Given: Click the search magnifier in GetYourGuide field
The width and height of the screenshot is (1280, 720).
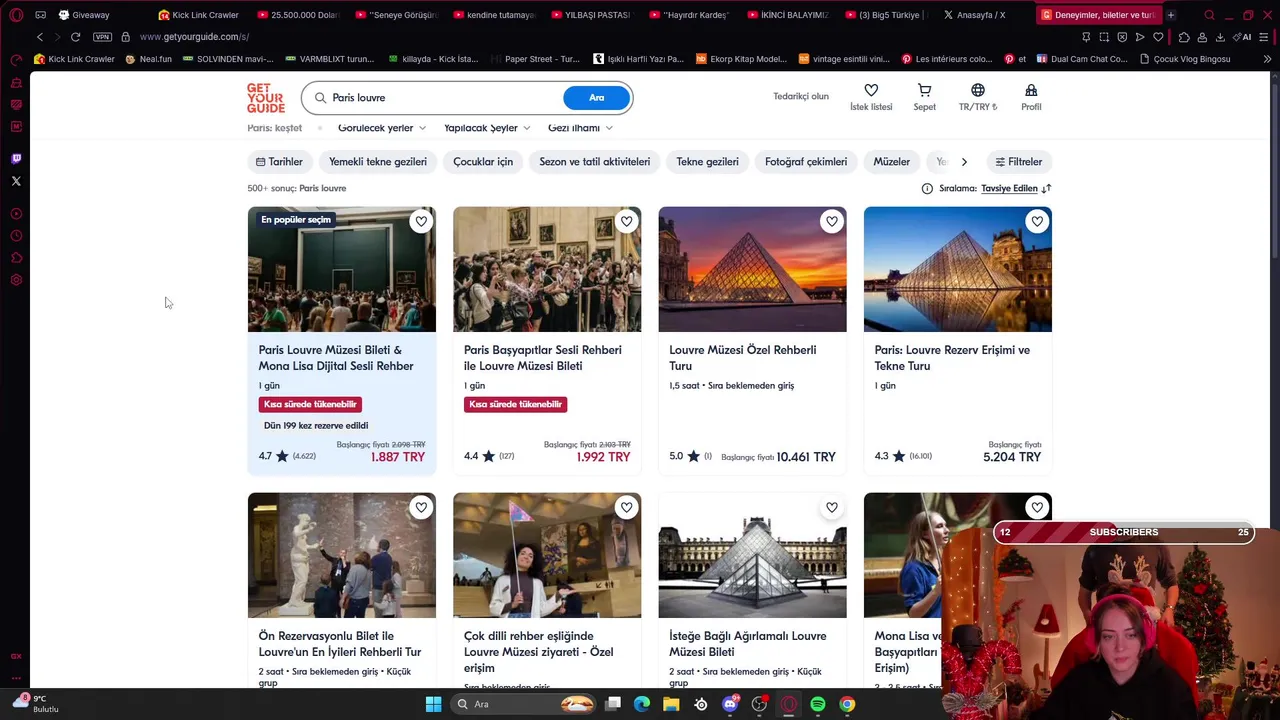Looking at the screenshot, I should (x=320, y=98).
